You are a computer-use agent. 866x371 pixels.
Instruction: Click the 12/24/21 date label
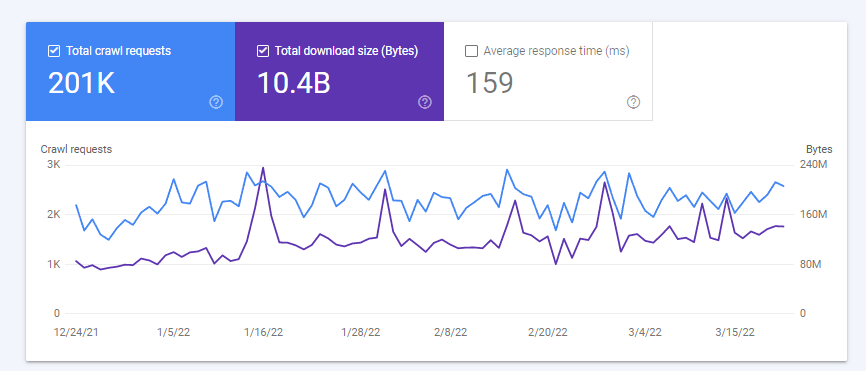click(76, 332)
